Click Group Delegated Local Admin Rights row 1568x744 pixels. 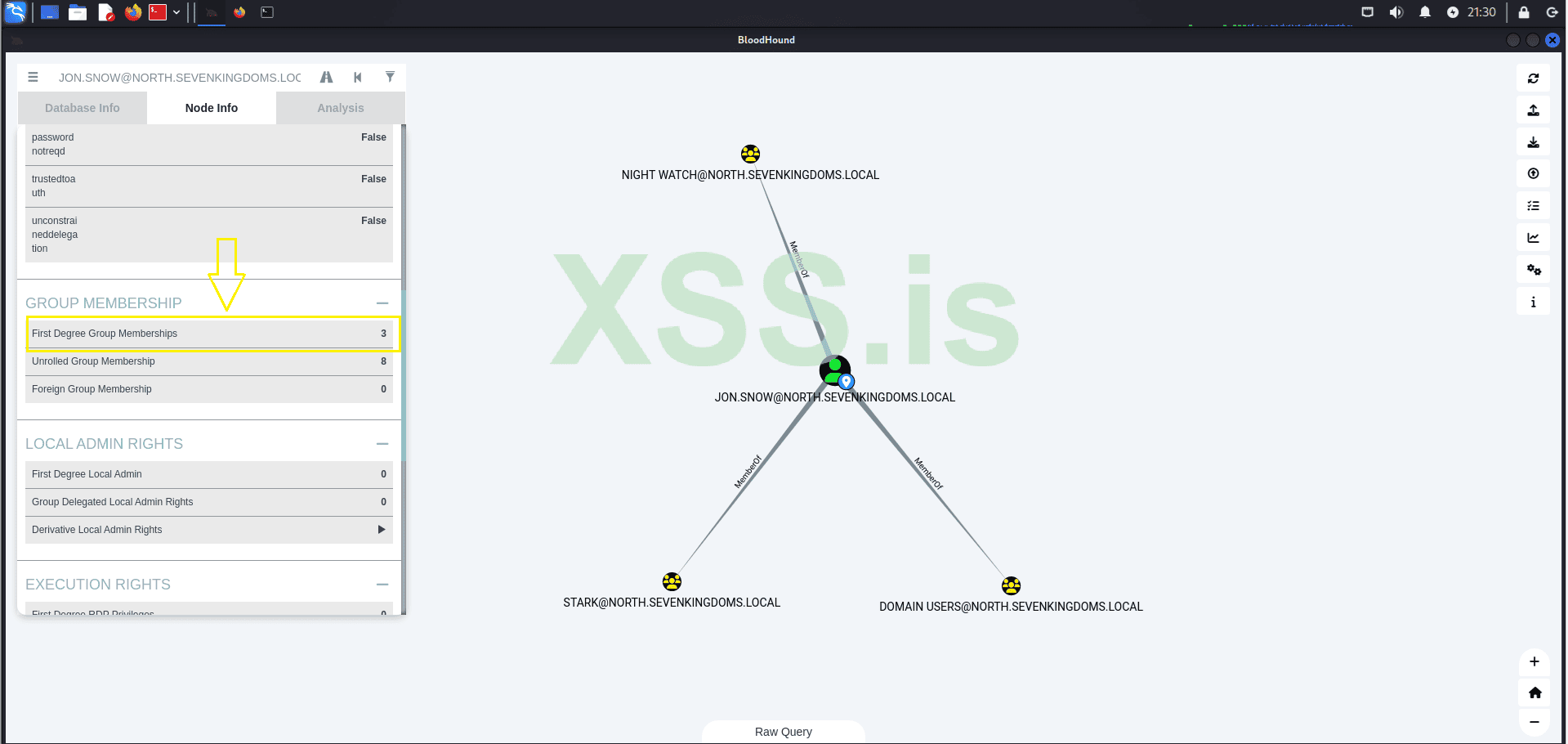tap(209, 502)
